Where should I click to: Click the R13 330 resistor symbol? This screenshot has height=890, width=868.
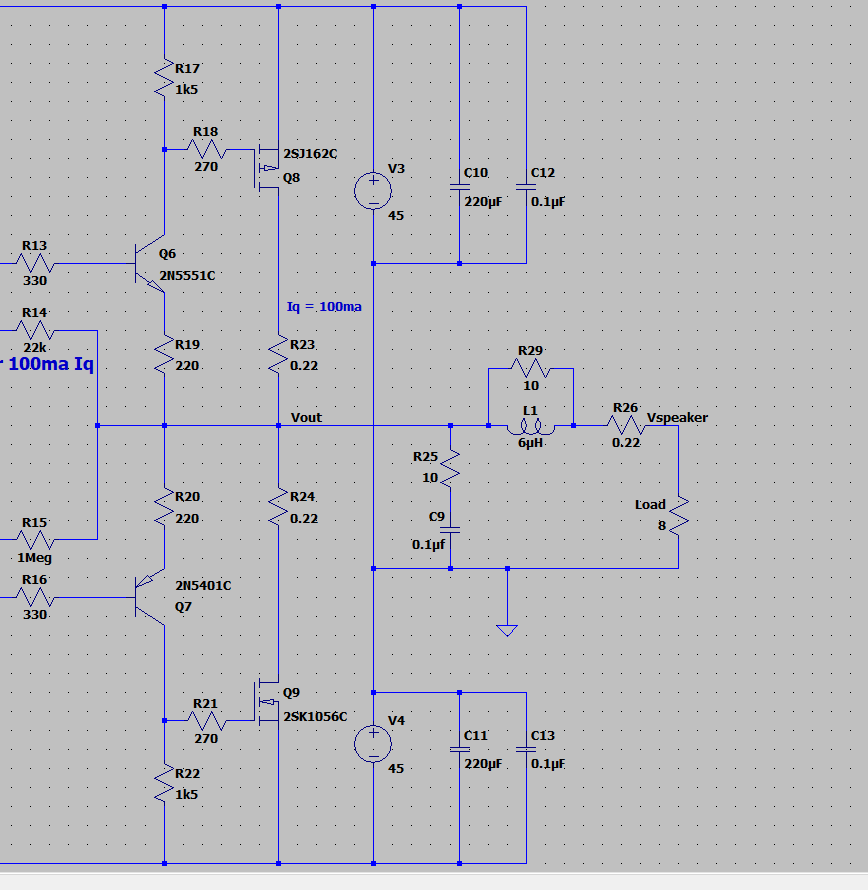[x=35, y=263]
